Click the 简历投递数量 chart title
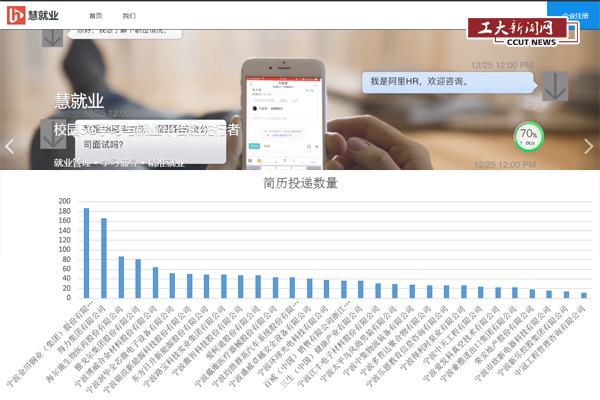Viewport: 600px width, 400px height. click(300, 183)
